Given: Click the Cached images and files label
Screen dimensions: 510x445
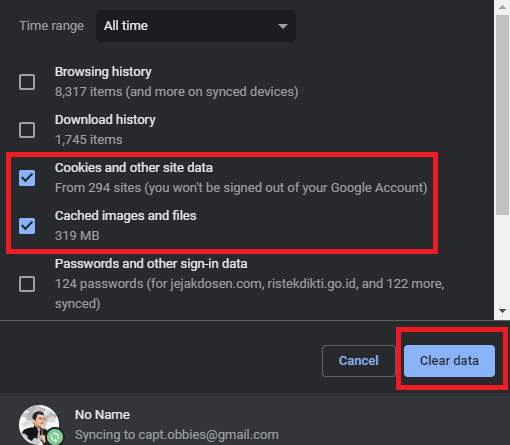Looking at the screenshot, I should tap(126, 216).
